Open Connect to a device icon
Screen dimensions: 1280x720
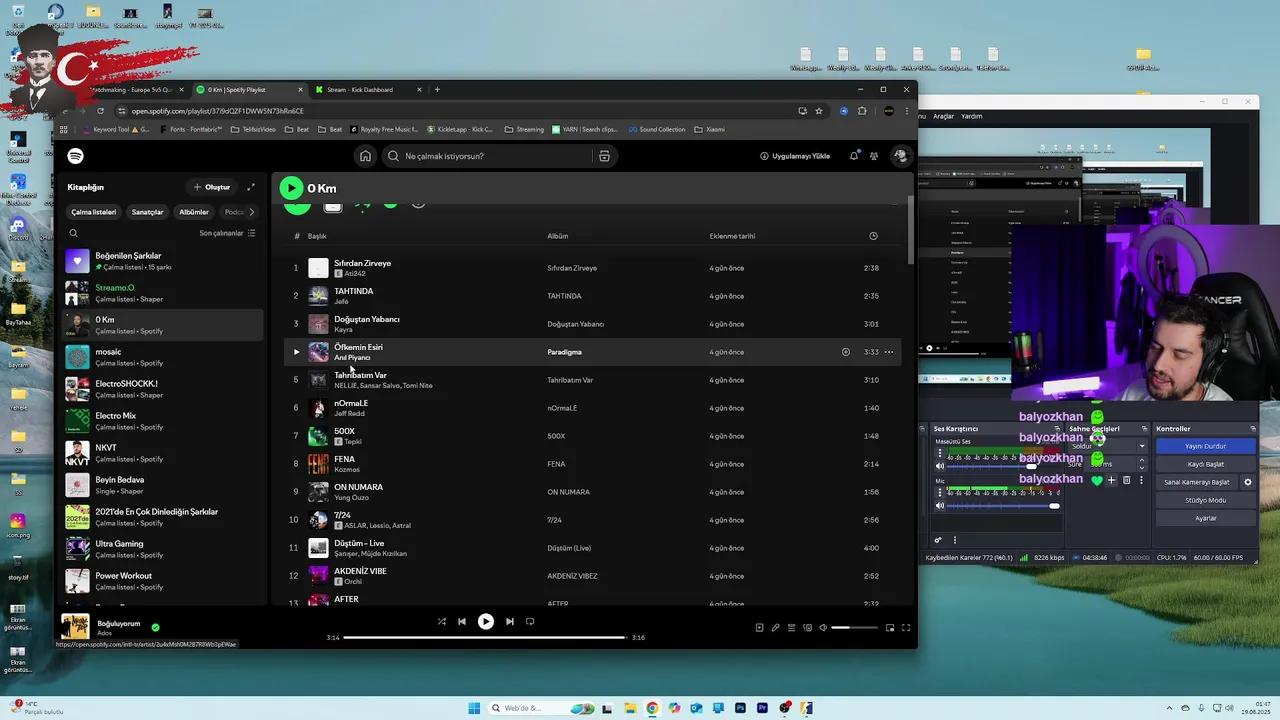point(807,628)
